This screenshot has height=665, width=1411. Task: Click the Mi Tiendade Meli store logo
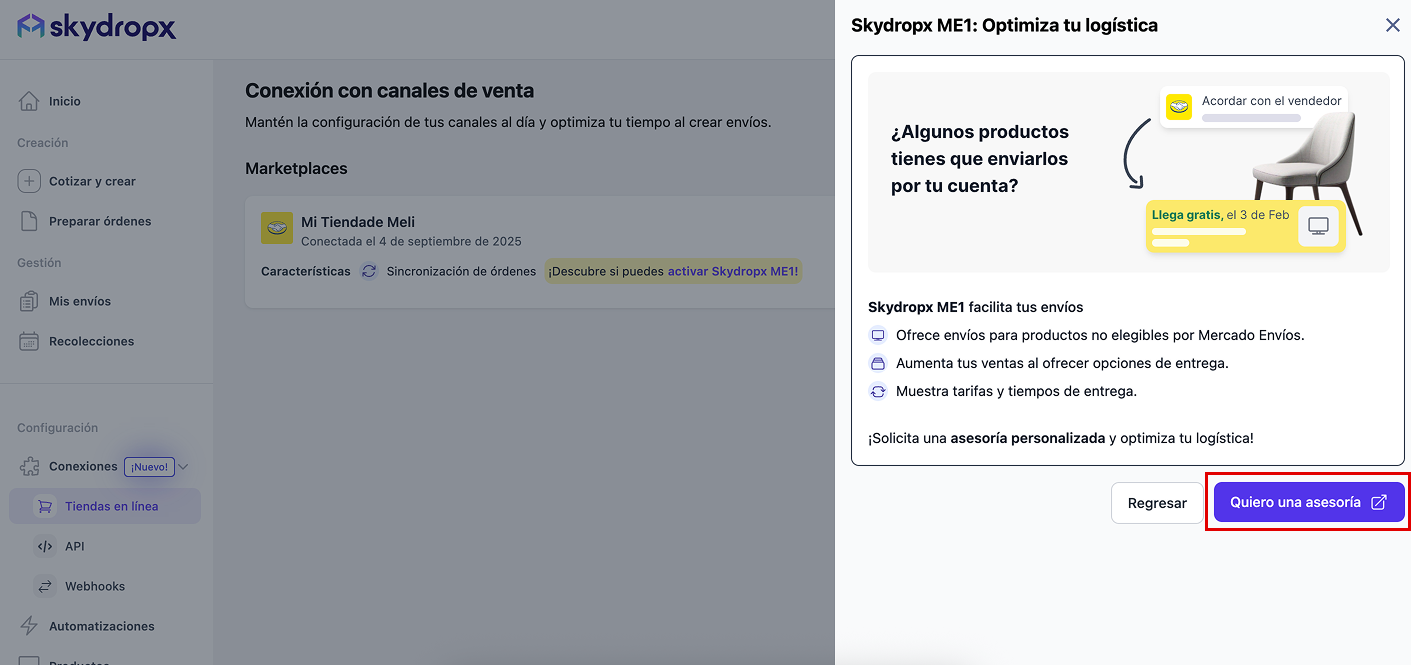click(277, 228)
